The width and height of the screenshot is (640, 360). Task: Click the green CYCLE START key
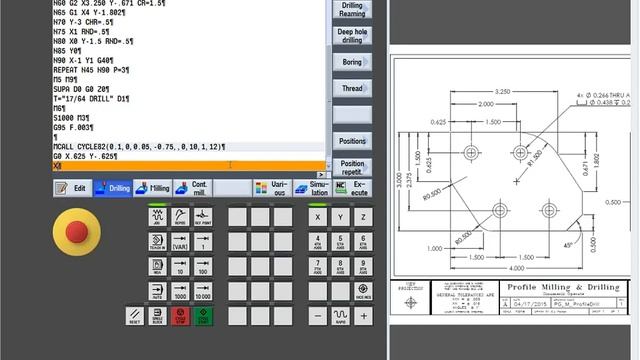[x=203, y=316]
